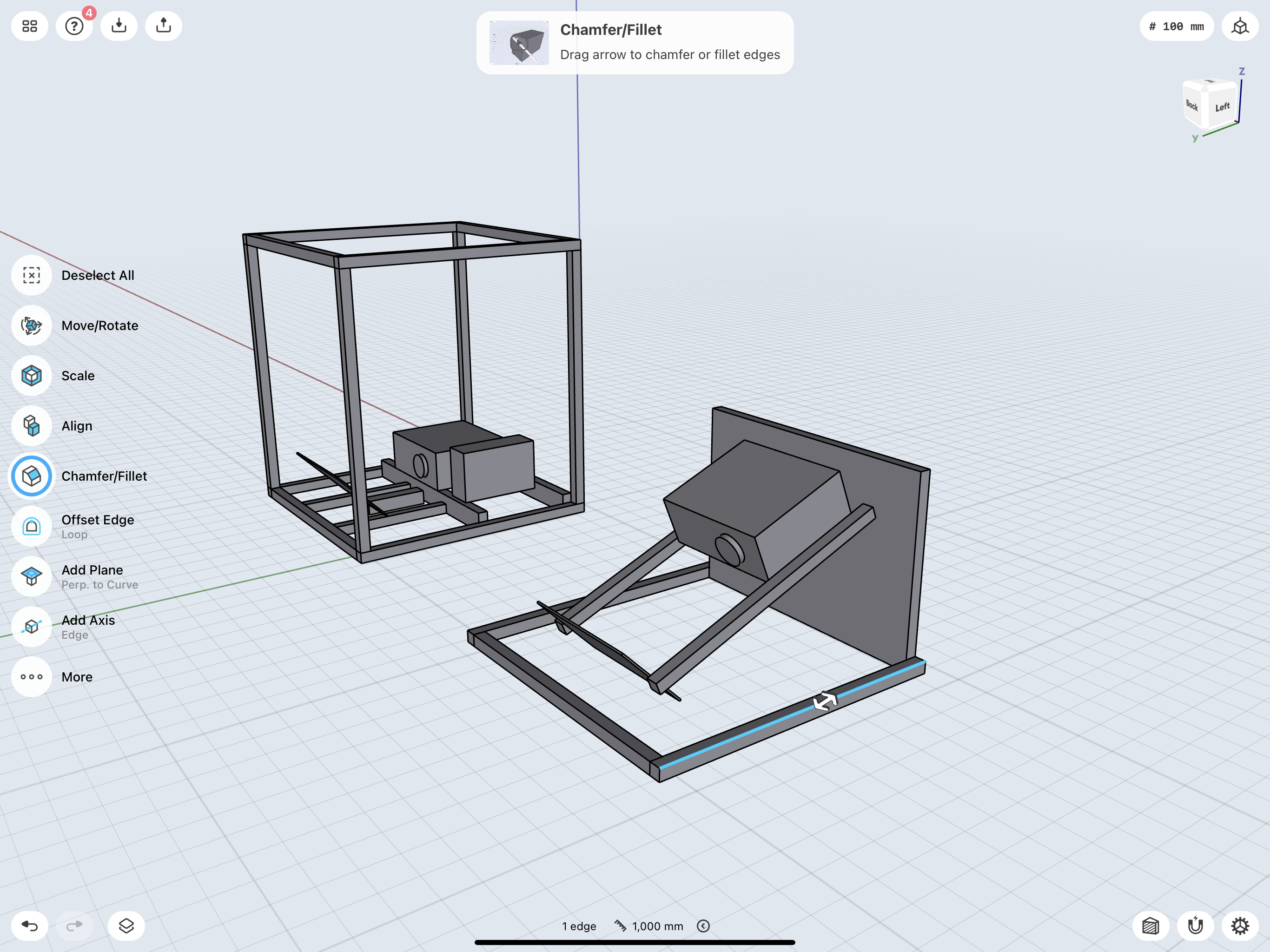Image resolution: width=1270 pixels, height=952 pixels.
Task: Click 'Drag arrow to chamfer or fillet edges'
Action: coord(670,54)
